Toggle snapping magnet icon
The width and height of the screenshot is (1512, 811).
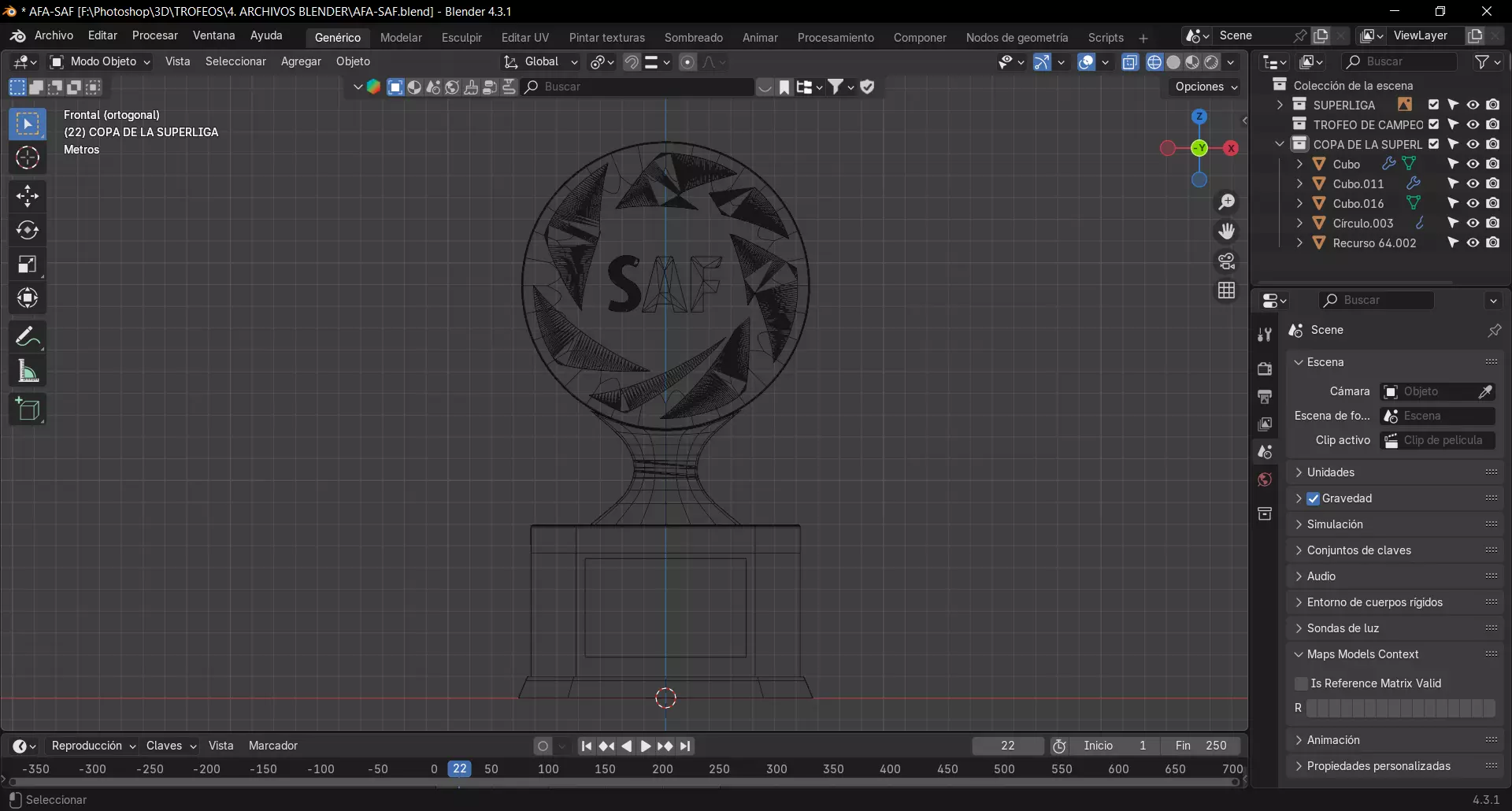click(x=632, y=62)
